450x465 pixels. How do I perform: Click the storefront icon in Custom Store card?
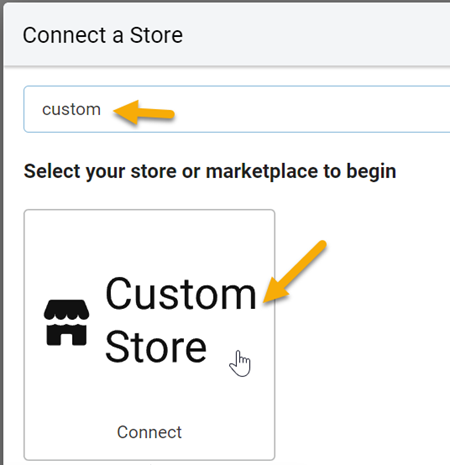(x=67, y=322)
